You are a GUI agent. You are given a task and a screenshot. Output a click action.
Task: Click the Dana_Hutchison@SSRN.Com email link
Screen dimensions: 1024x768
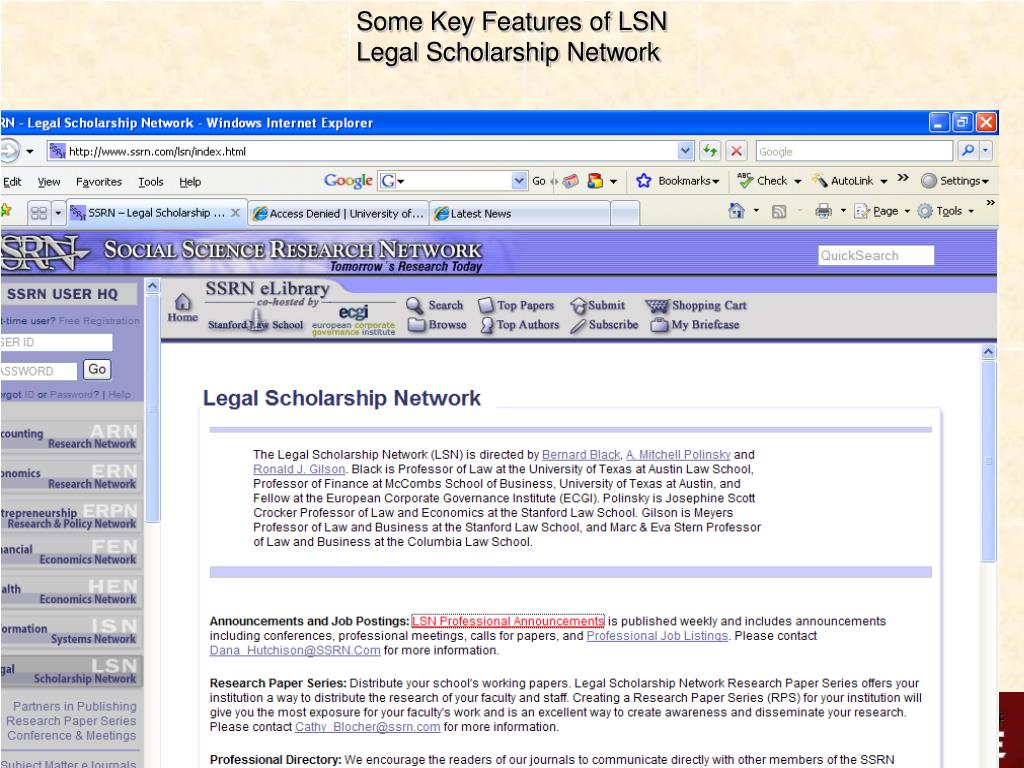(295, 650)
